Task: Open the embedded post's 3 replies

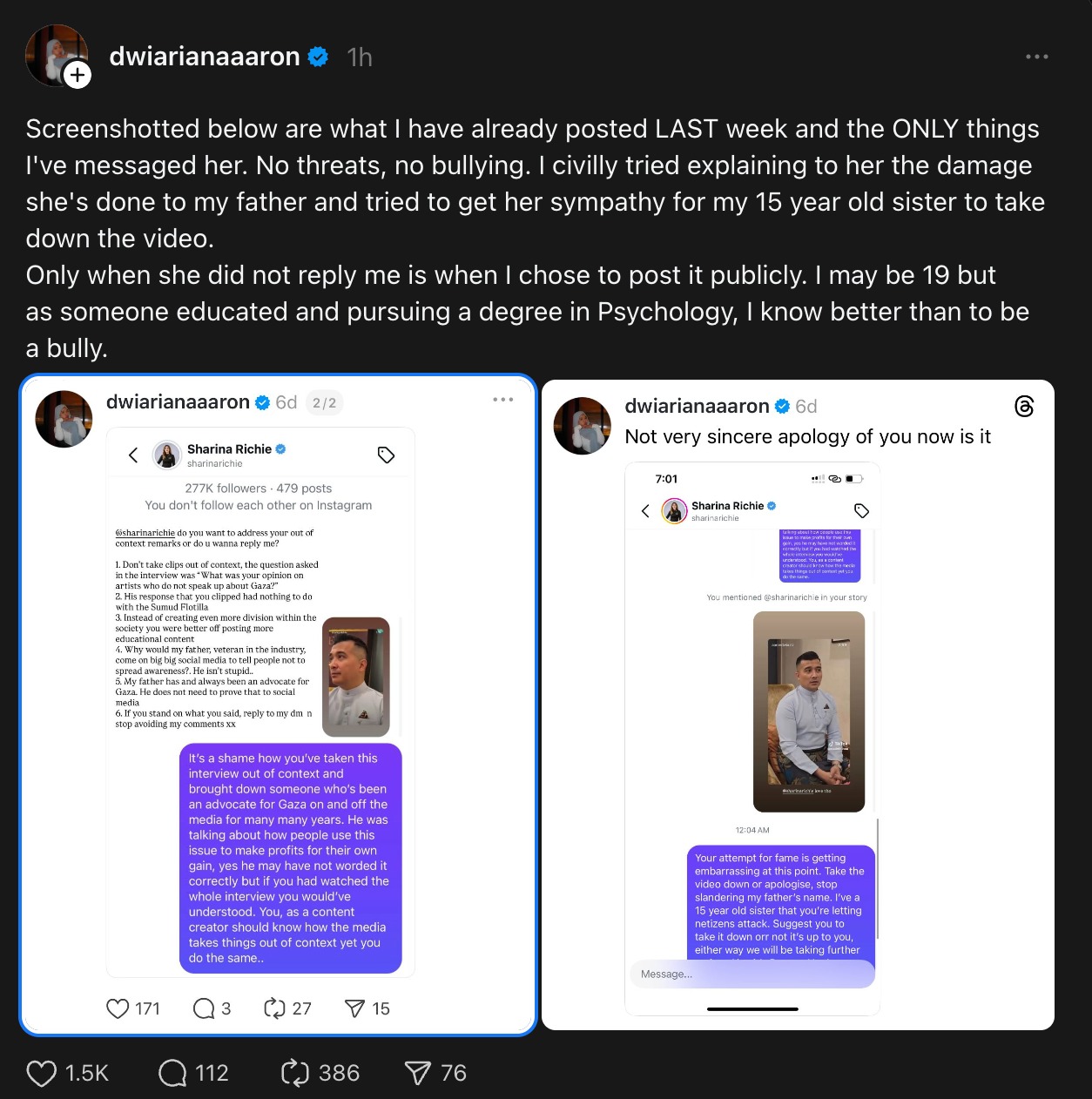Action: pos(204,1008)
